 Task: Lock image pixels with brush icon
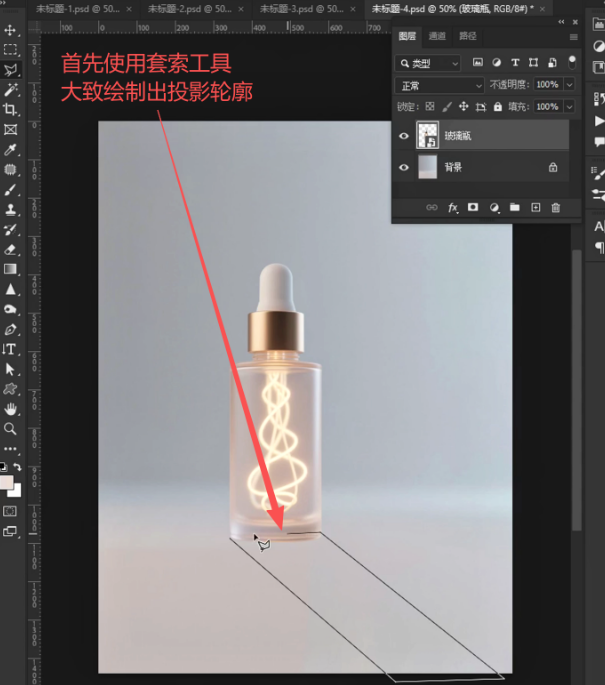447,107
